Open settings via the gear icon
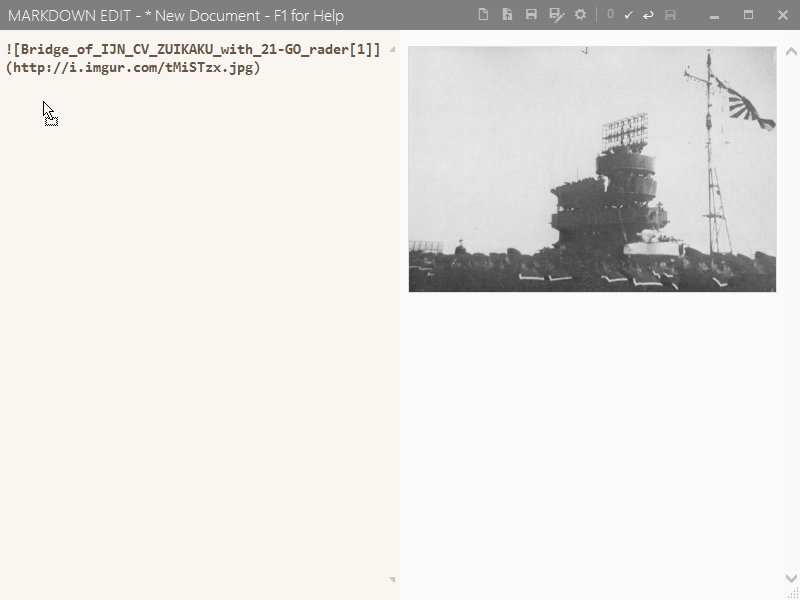Image resolution: width=800 pixels, height=600 pixels. tap(580, 15)
